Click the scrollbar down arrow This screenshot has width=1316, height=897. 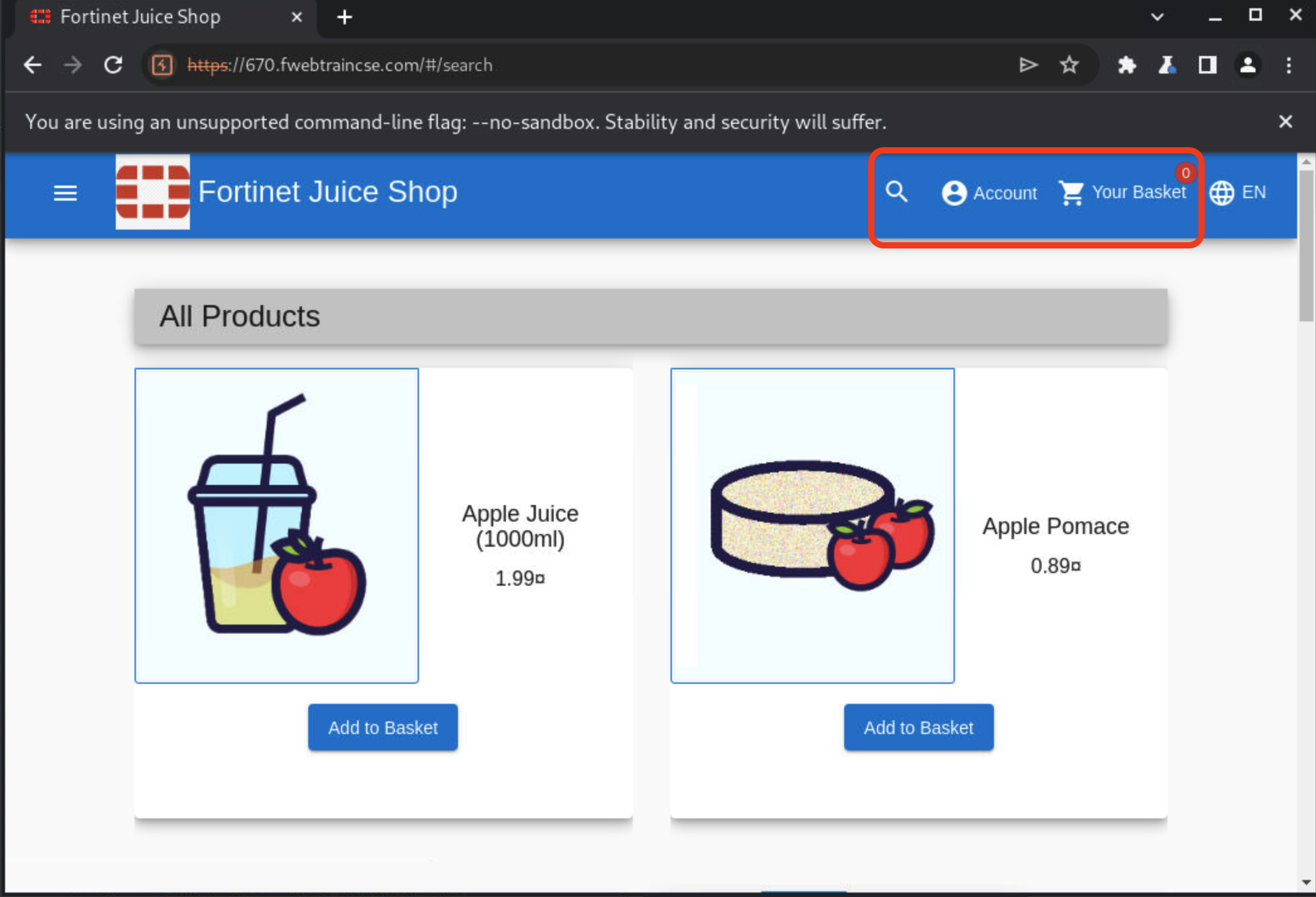coord(1307,883)
